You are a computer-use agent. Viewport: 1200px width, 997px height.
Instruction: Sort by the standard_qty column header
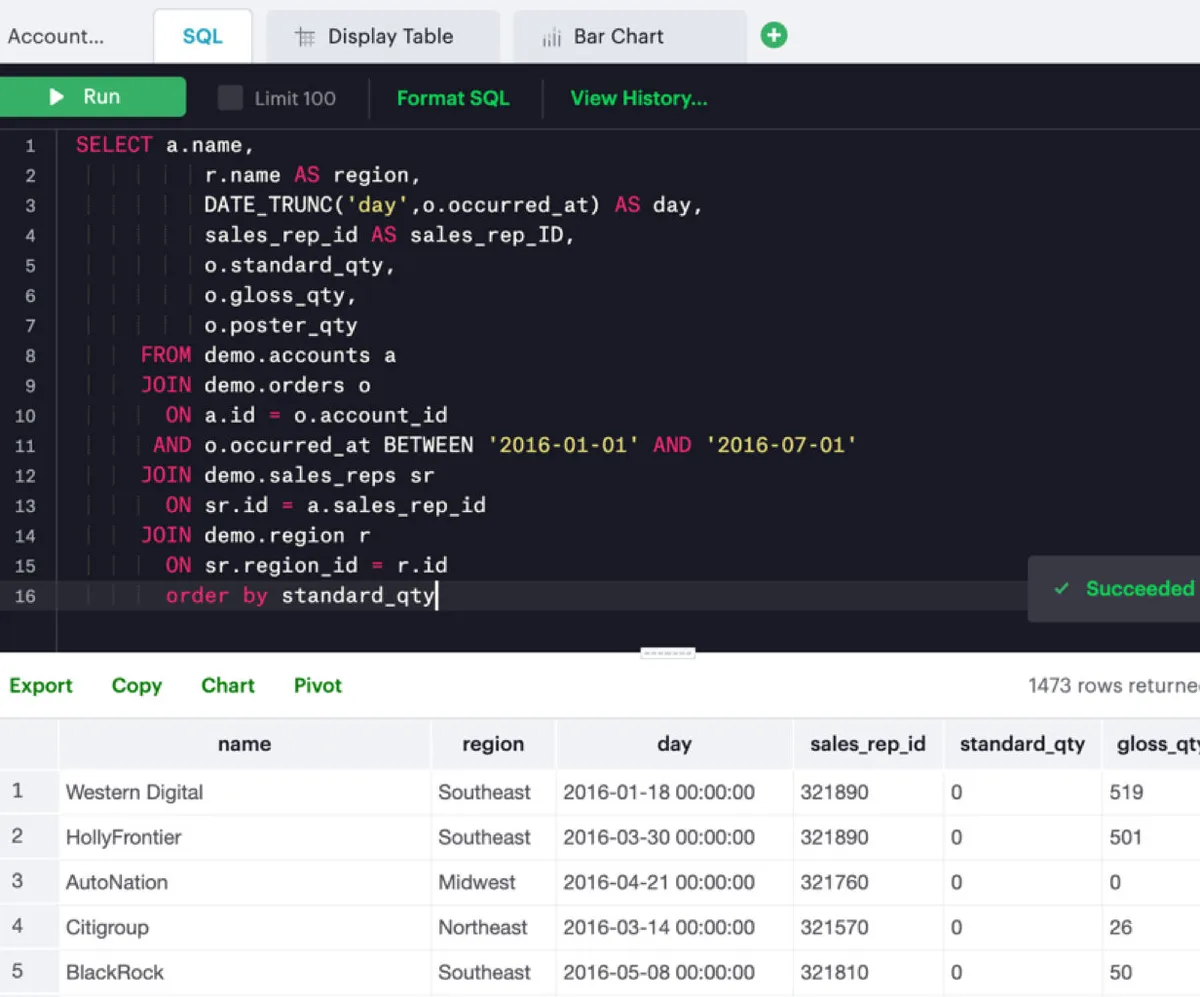coord(1021,744)
